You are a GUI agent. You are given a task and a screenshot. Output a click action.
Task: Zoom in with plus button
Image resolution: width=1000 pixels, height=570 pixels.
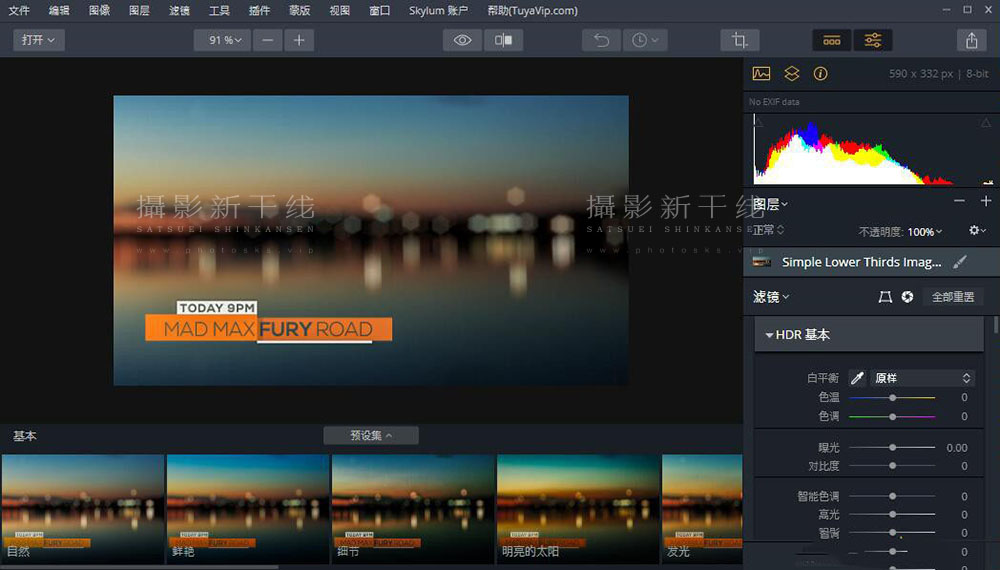299,40
